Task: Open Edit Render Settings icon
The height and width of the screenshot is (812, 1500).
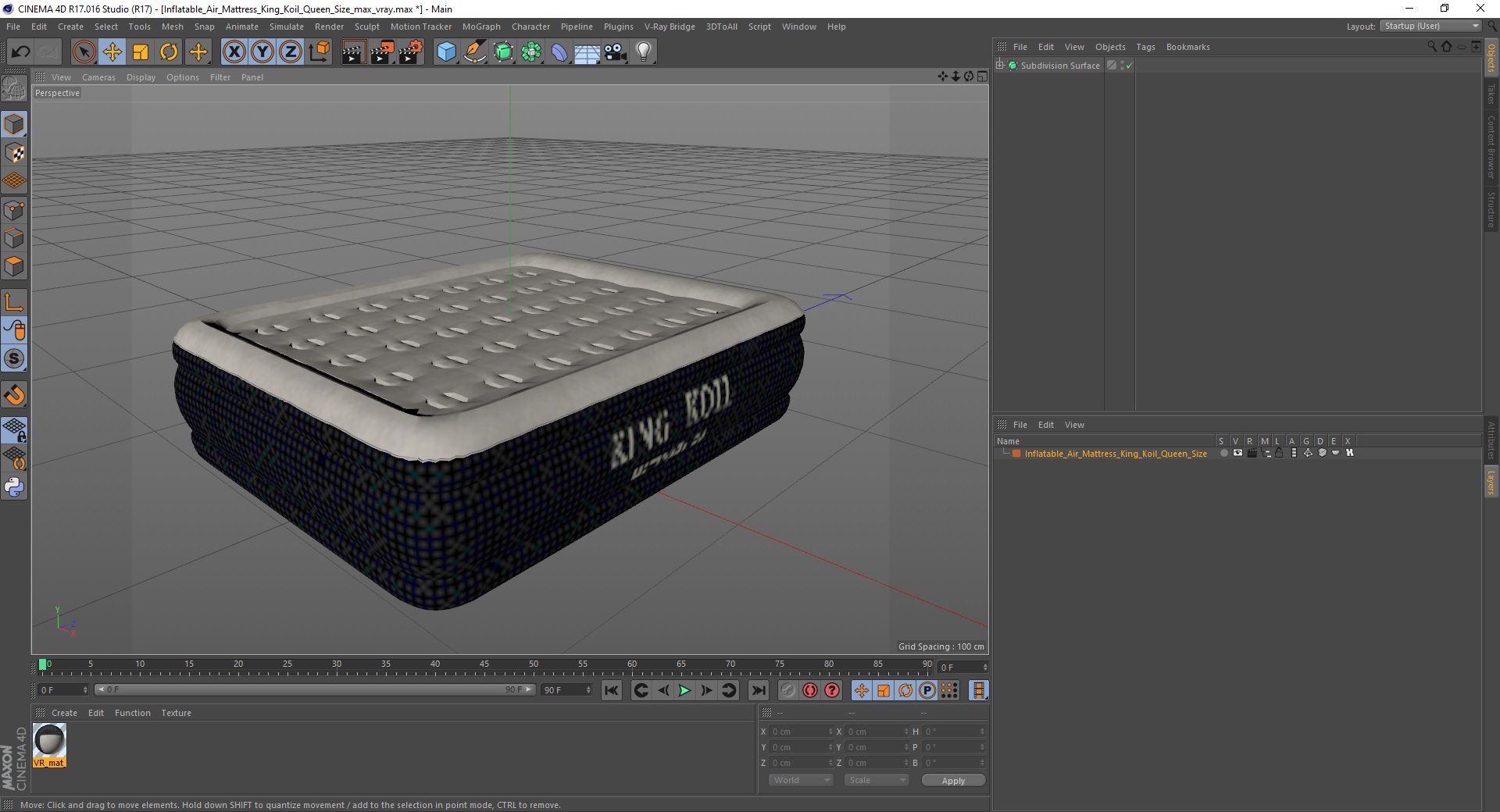Action: coord(410,52)
